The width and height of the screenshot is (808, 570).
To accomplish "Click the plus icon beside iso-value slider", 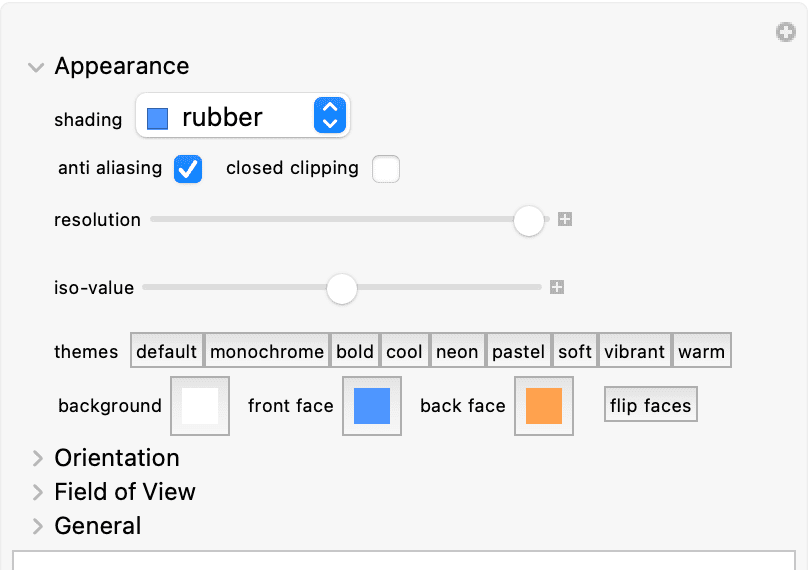I will tap(557, 287).
